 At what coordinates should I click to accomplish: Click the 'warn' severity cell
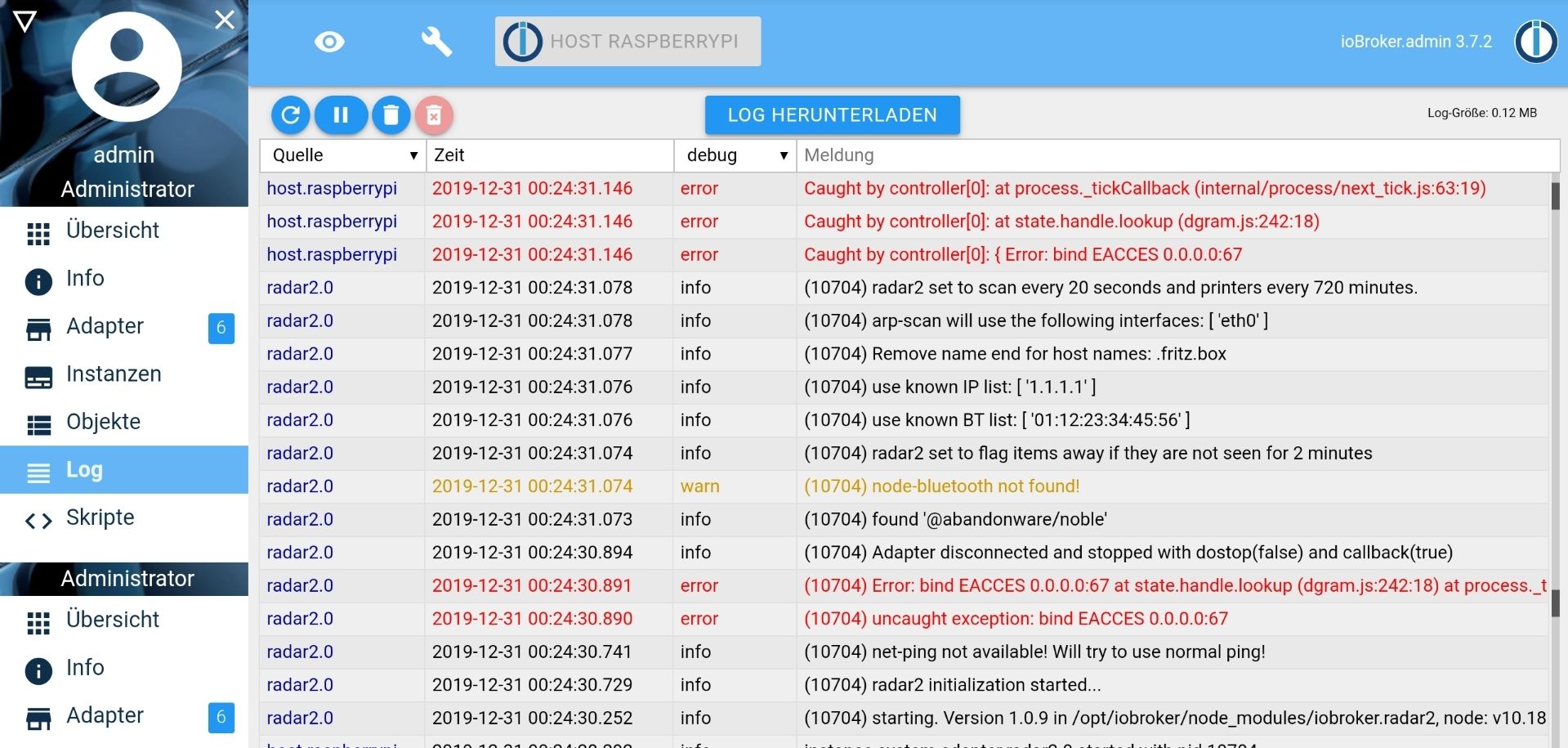[700, 486]
